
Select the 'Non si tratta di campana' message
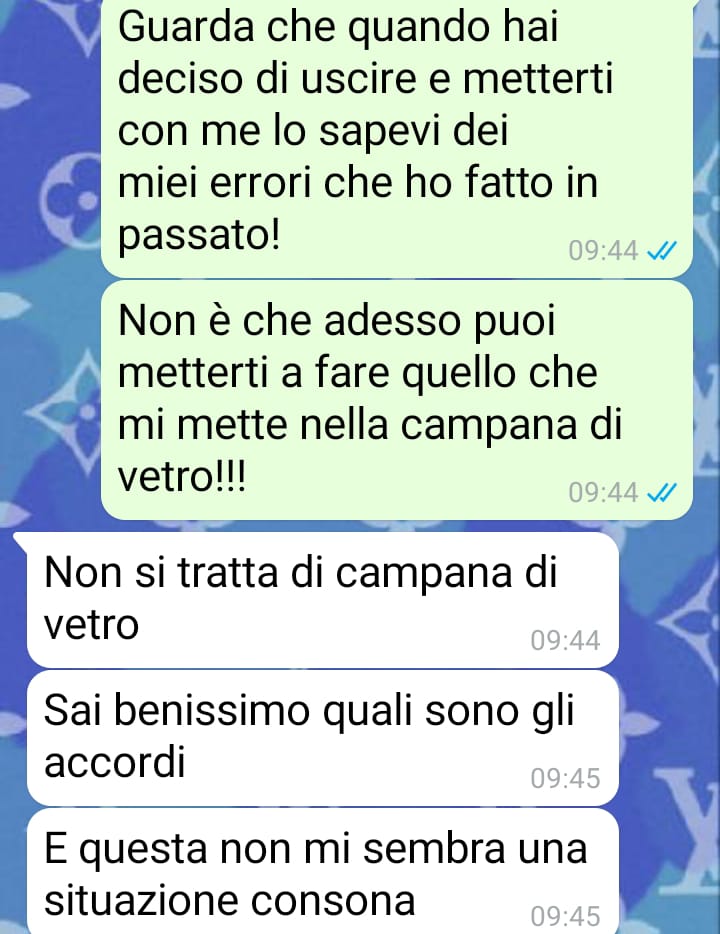pyautogui.click(x=322, y=600)
